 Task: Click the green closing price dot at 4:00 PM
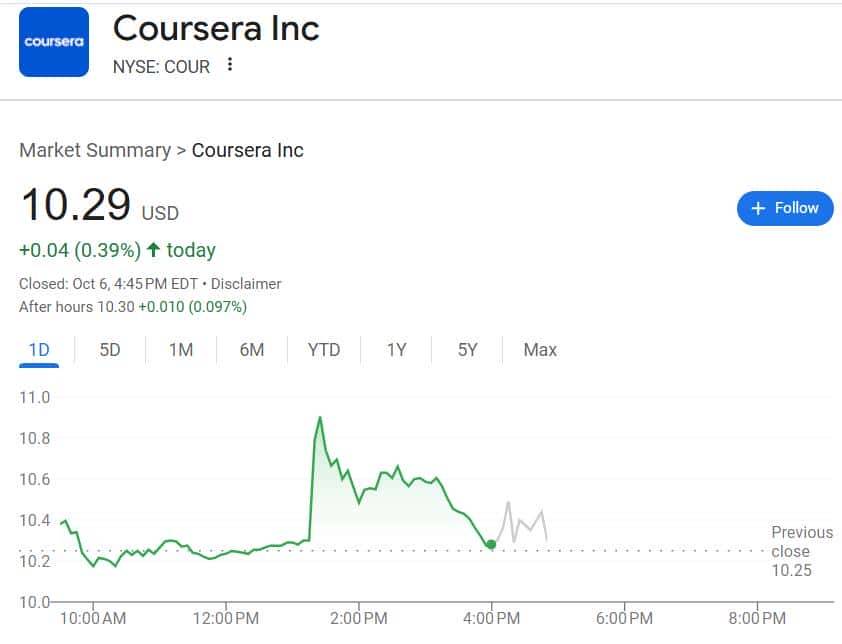[491, 544]
